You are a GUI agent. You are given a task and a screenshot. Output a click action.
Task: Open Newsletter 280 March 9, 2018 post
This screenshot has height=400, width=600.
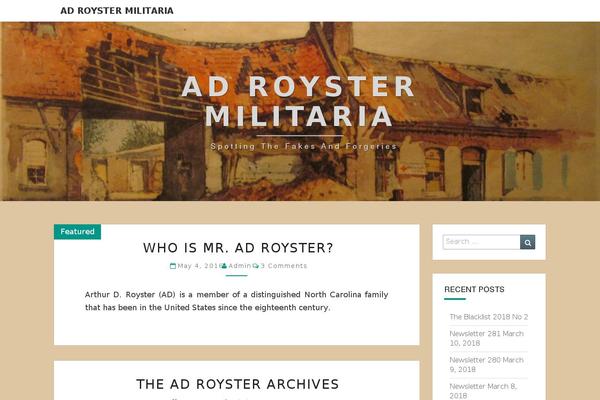(486, 365)
